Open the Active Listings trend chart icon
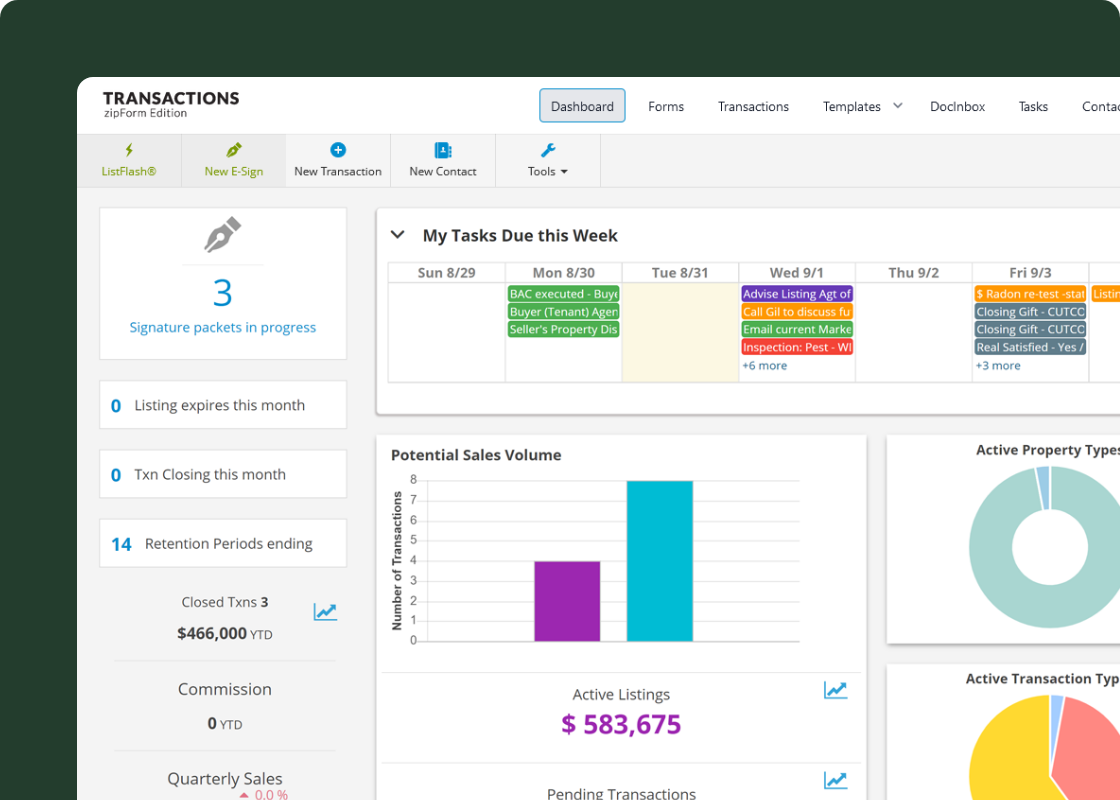Viewport: 1120px width, 800px height. point(836,690)
